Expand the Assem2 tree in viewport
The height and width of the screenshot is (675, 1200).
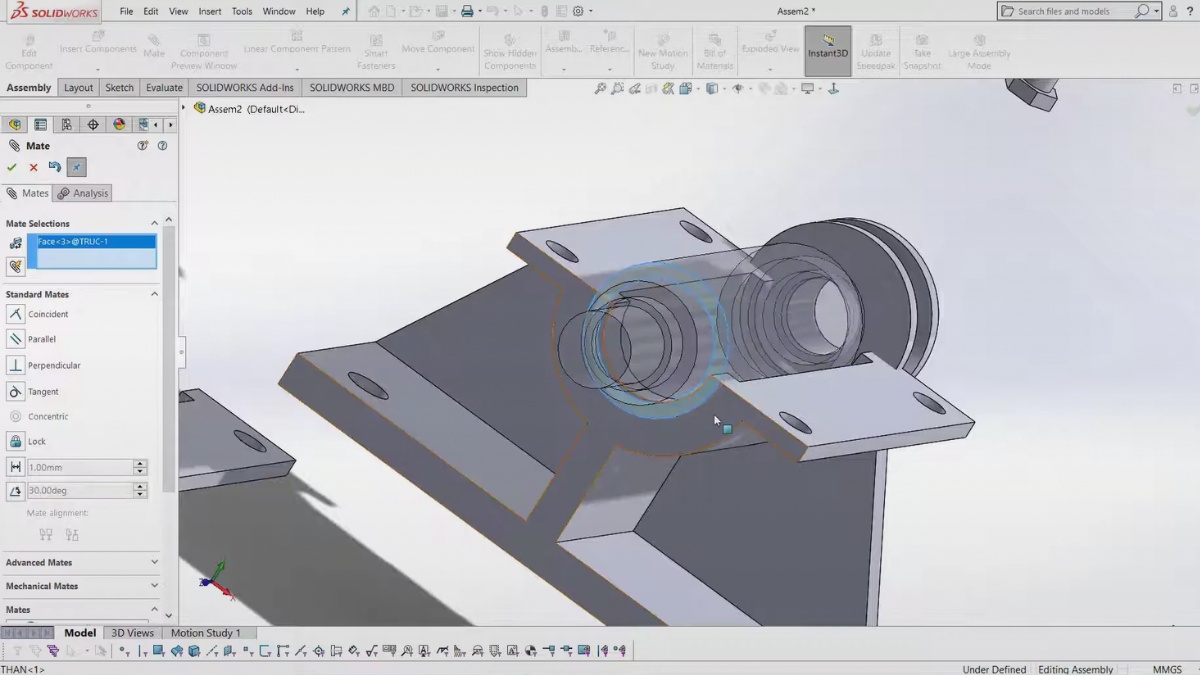pyautogui.click(x=183, y=108)
